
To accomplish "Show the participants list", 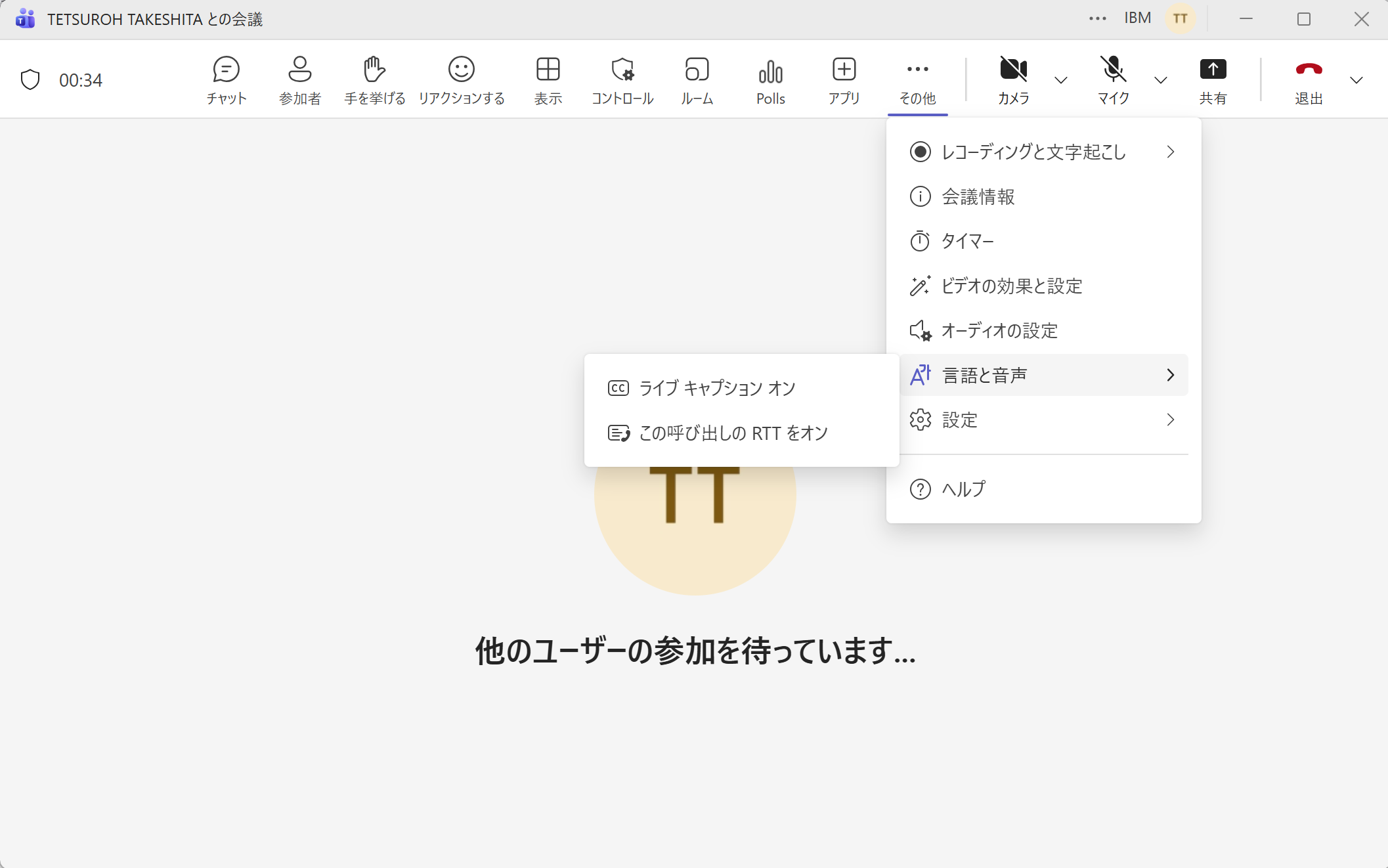I will [x=300, y=79].
